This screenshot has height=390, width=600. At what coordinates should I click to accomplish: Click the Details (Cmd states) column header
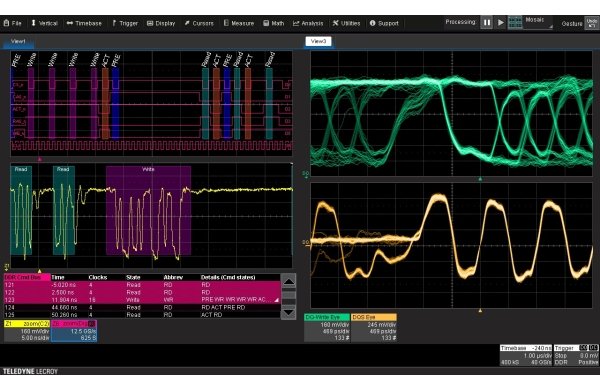click(228, 277)
